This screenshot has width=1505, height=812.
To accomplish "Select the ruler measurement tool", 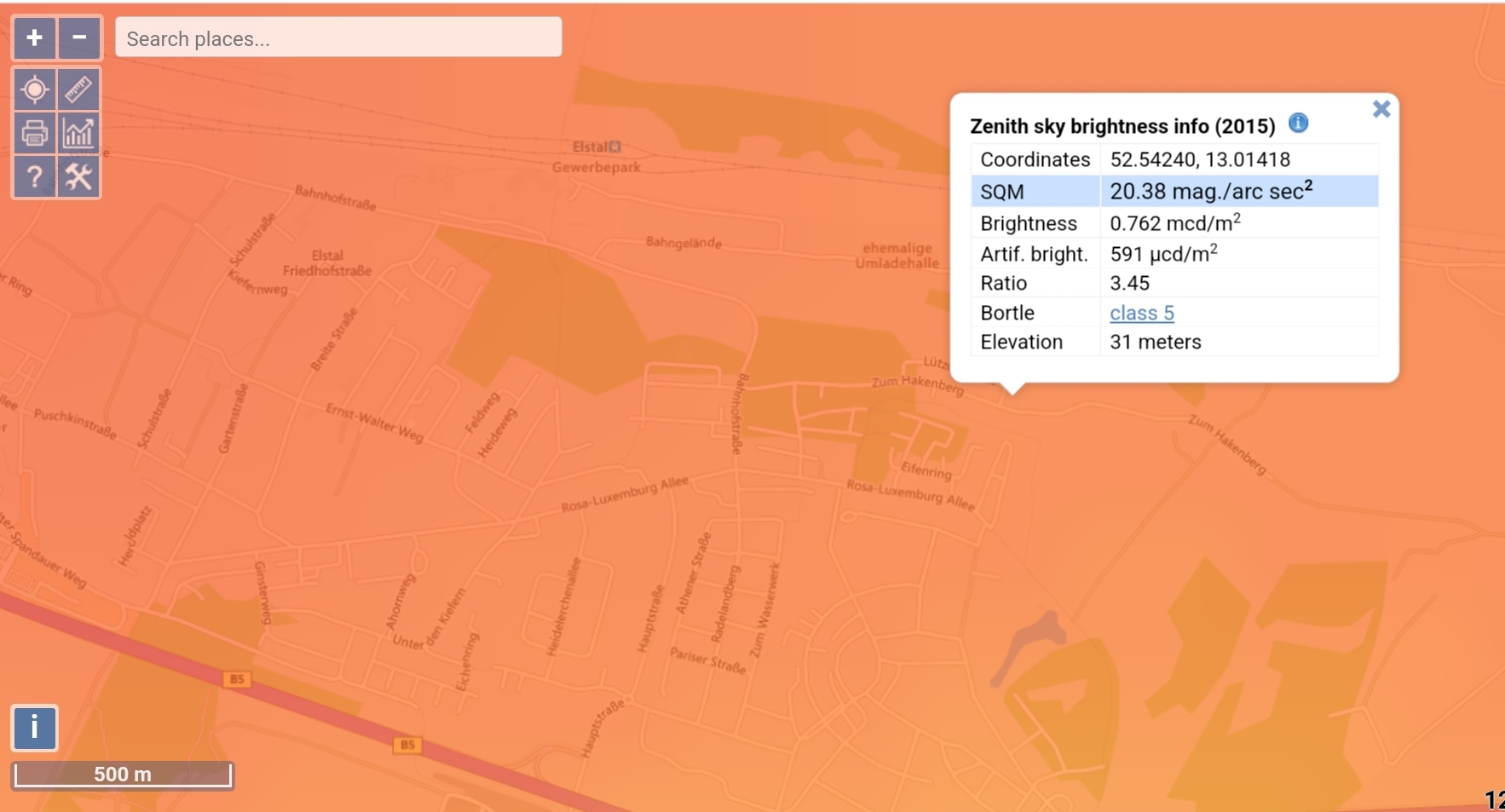I will [x=78, y=89].
